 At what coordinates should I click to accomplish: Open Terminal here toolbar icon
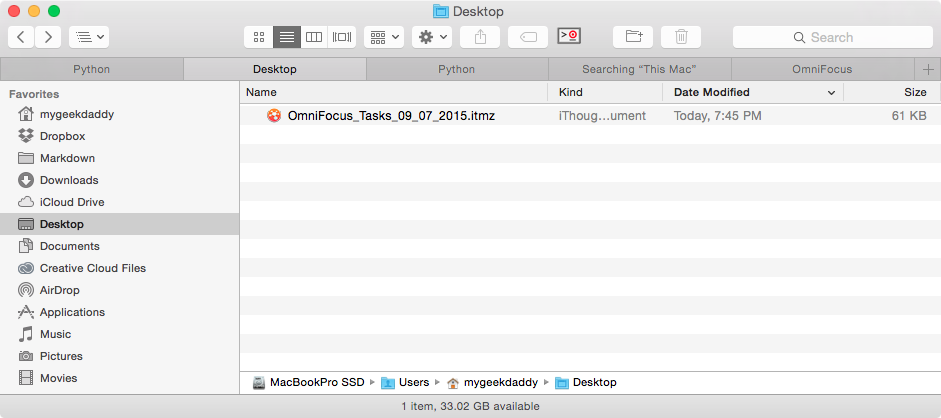(569, 36)
